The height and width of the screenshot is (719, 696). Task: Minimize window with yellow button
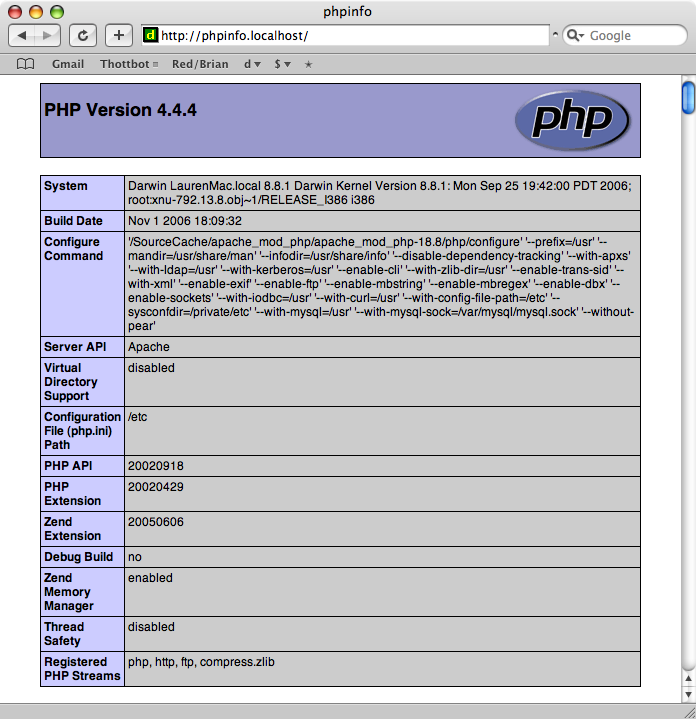tap(36, 11)
